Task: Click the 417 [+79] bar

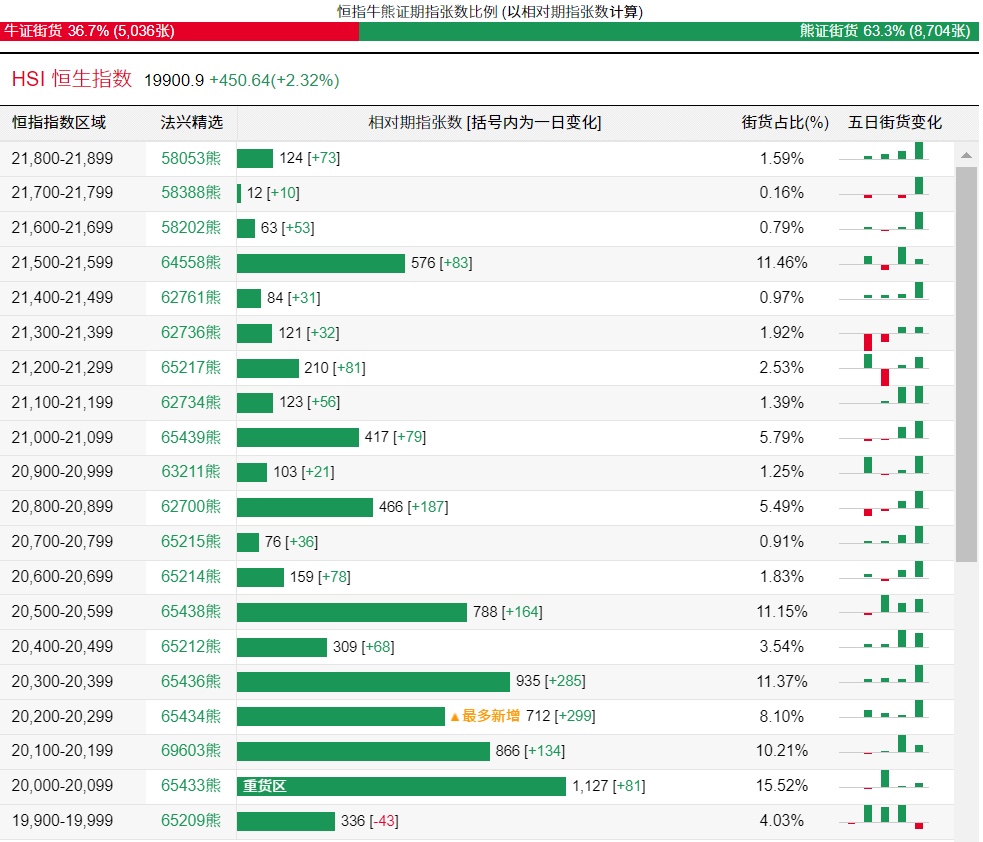Action: [x=298, y=438]
